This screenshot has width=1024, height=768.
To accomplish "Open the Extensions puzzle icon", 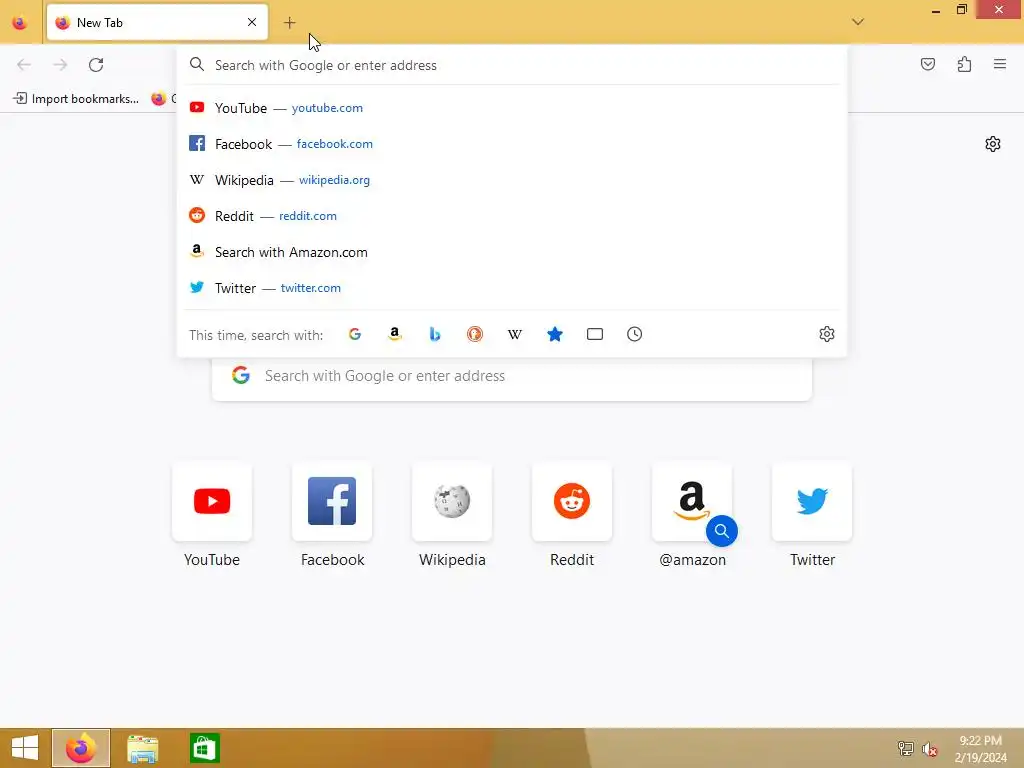I will pyautogui.click(x=964, y=64).
